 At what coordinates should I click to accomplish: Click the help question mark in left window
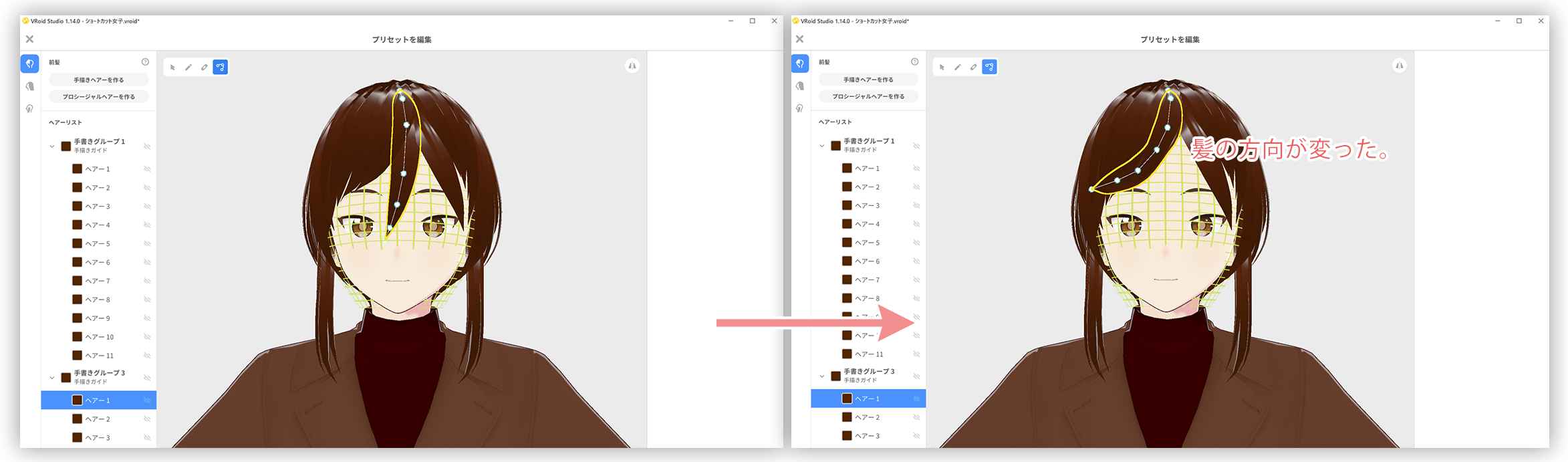tap(145, 62)
